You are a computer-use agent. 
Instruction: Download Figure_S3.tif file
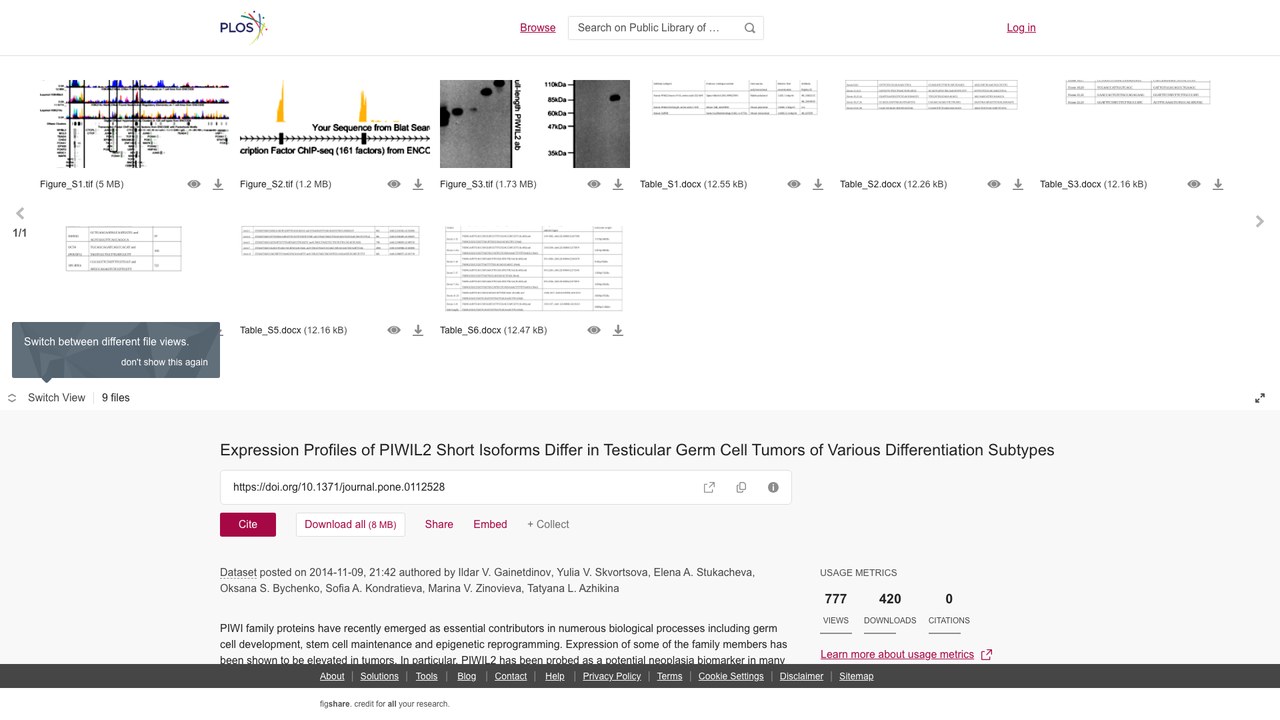pos(618,184)
